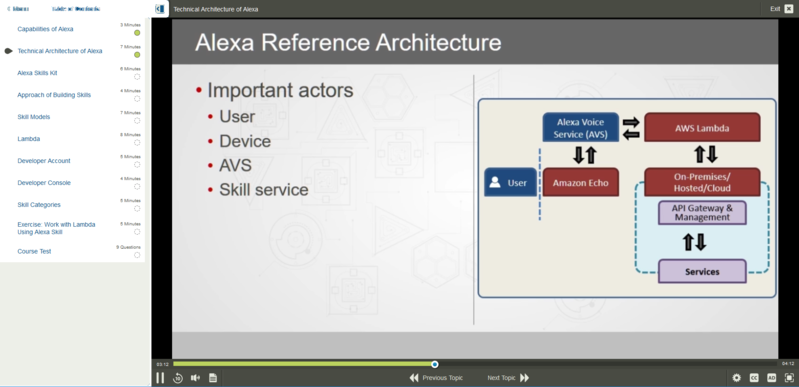The height and width of the screenshot is (387, 799).
Task: Go to the Next Topic
Action: (x=508, y=378)
